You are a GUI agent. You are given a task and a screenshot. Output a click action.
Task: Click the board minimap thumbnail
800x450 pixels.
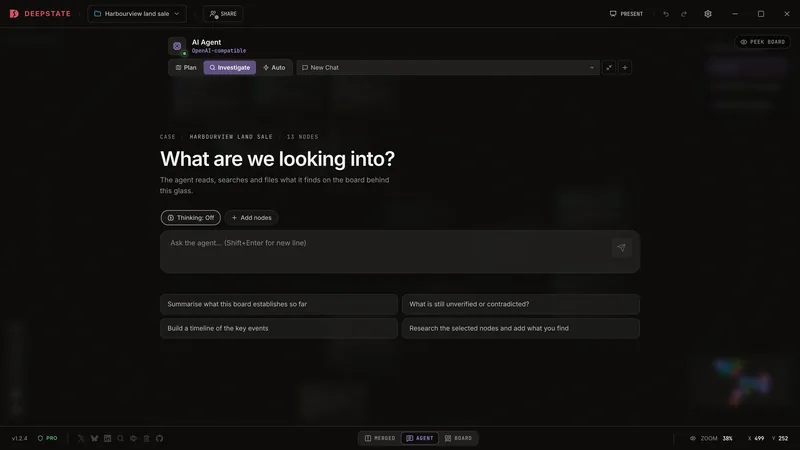(x=742, y=381)
